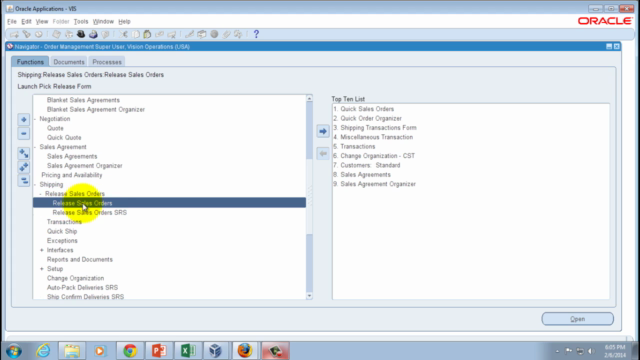Click the Clear Record eraser icon
The height and width of the screenshot is (360, 640).
160,34
